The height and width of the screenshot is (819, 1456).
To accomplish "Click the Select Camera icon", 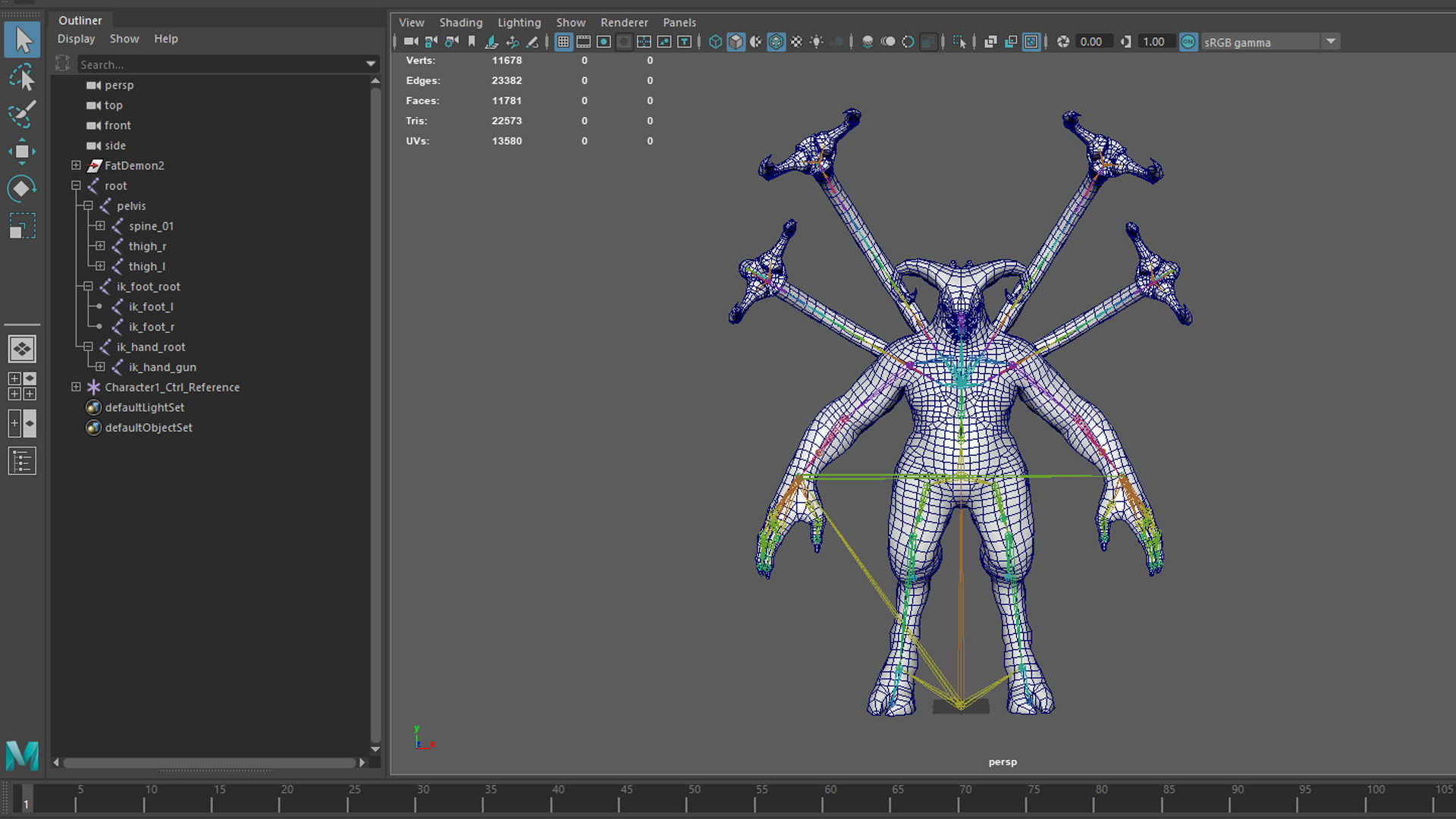I will (x=411, y=42).
